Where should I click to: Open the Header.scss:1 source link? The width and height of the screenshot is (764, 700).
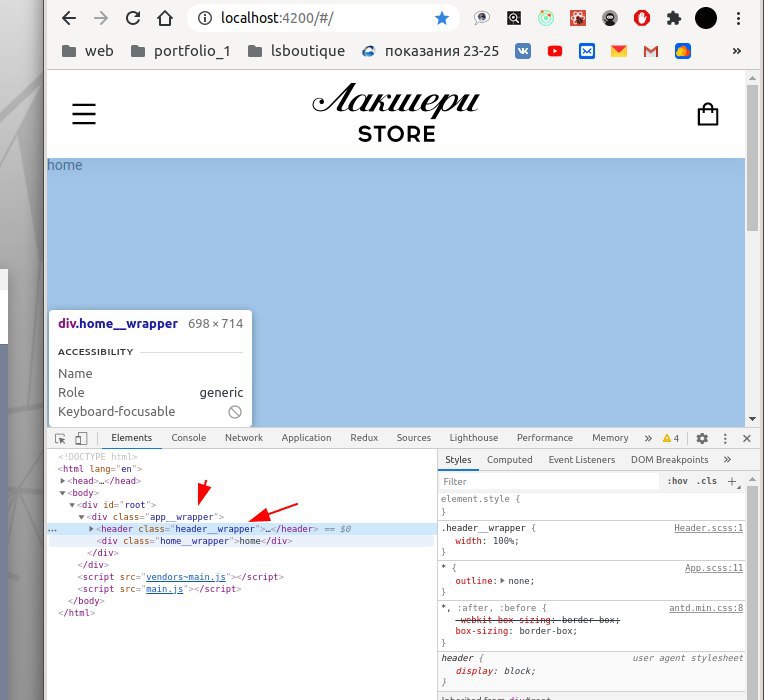point(708,528)
